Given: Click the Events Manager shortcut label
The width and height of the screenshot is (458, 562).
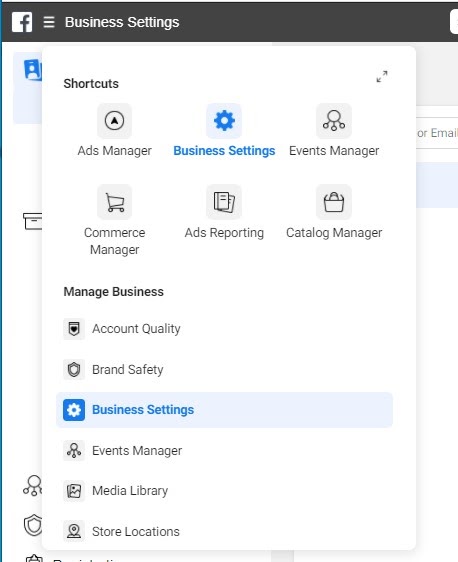Looking at the screenshot, I should 334,151.
